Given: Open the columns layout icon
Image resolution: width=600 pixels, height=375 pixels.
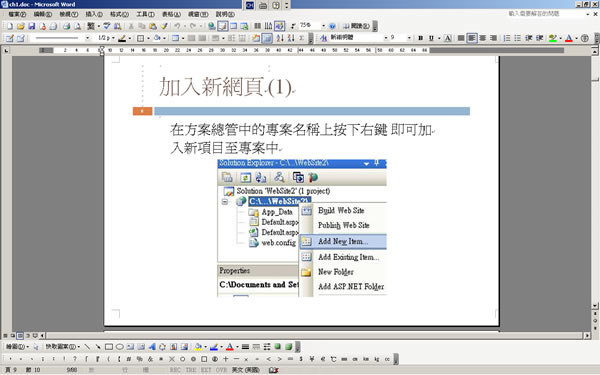Looking at the screenshot, I should tap(258, 26).
